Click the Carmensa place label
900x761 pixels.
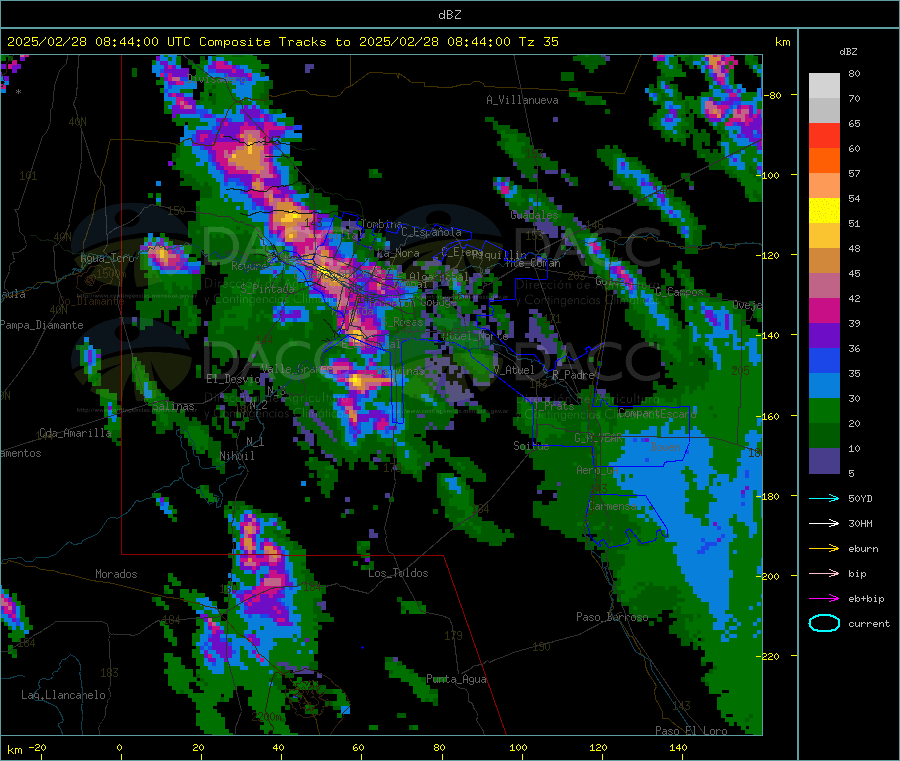[612, 506]
